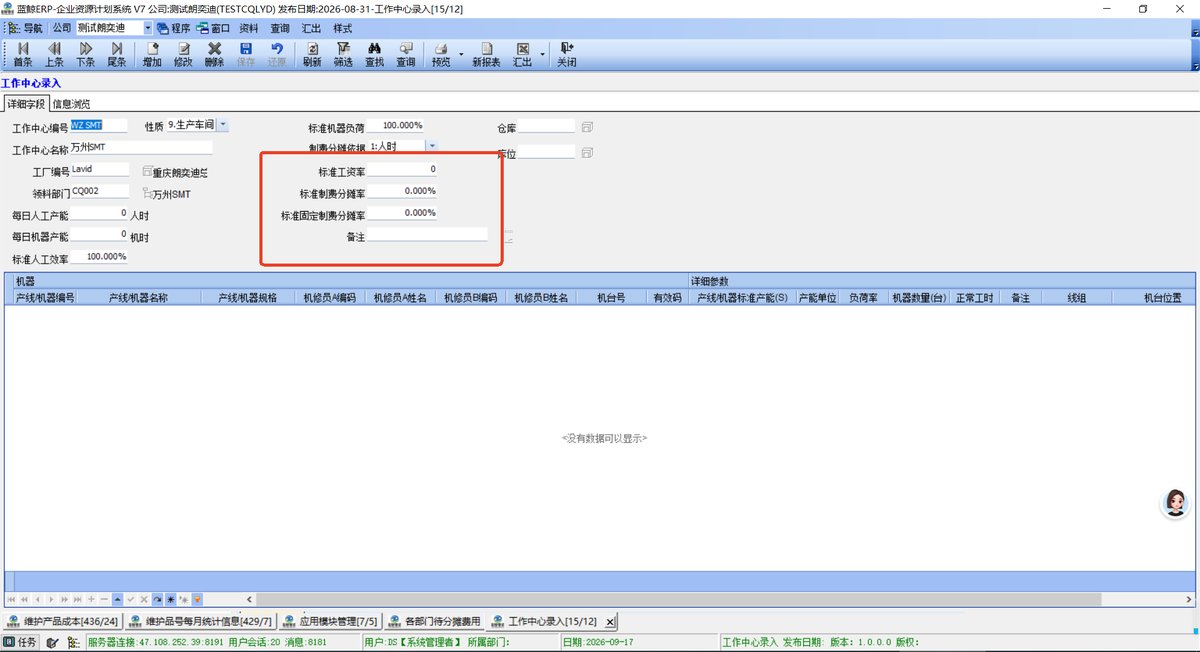The width and height of the screenshot is (1200, 652).
Task: Go to the previous record (上条)
Action: pos(54,54)
